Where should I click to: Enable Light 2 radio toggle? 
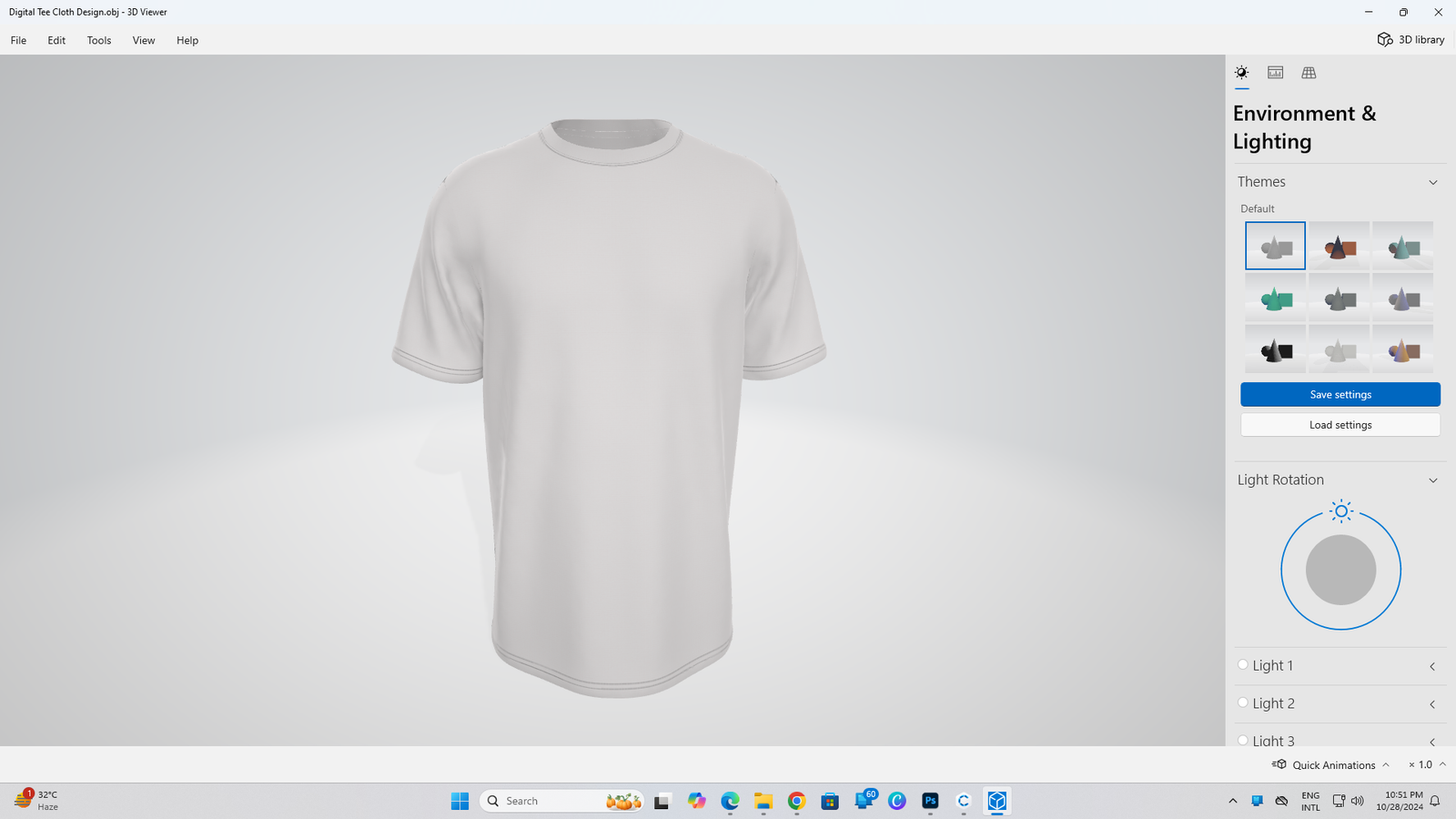(x=1243, y=703)
